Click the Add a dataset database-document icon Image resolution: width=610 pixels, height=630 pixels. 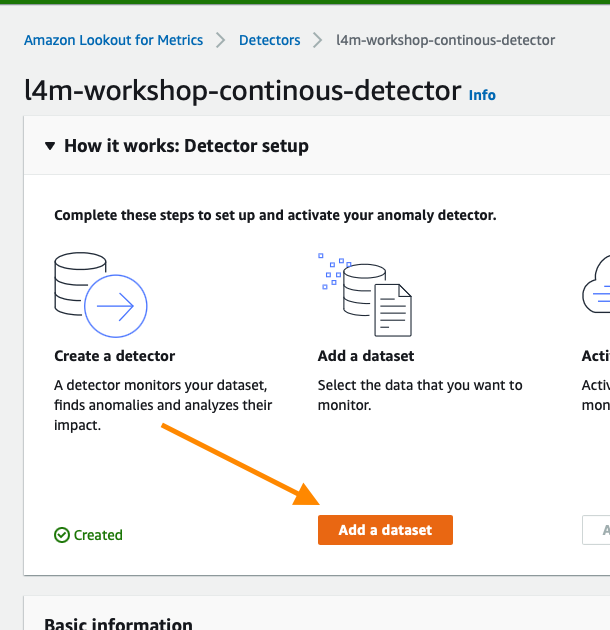pyautogui.click(x=365, y=295)
